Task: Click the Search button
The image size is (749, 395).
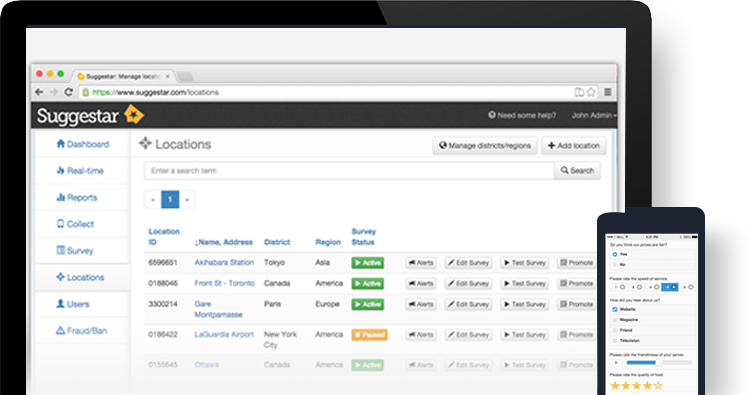Action: pyautogui.click(x=577, y=171)
